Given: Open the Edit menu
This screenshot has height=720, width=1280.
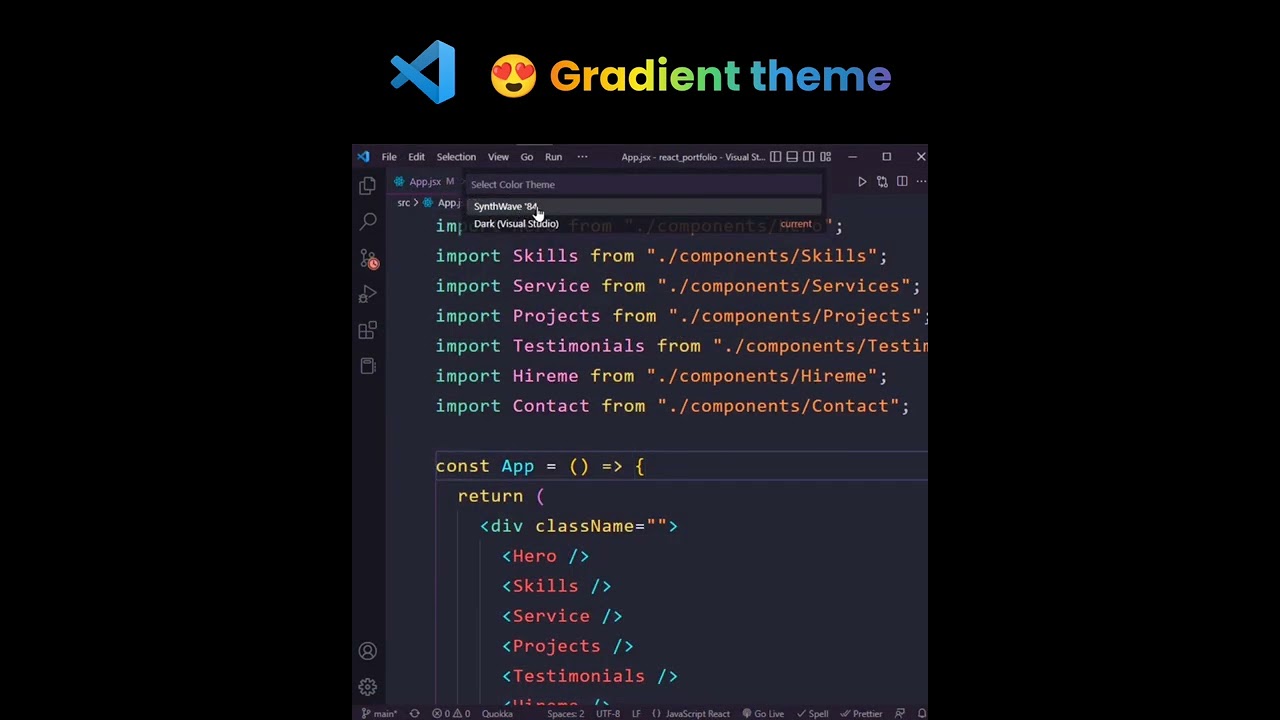Looking at the screenshot, I should point(416,157).
